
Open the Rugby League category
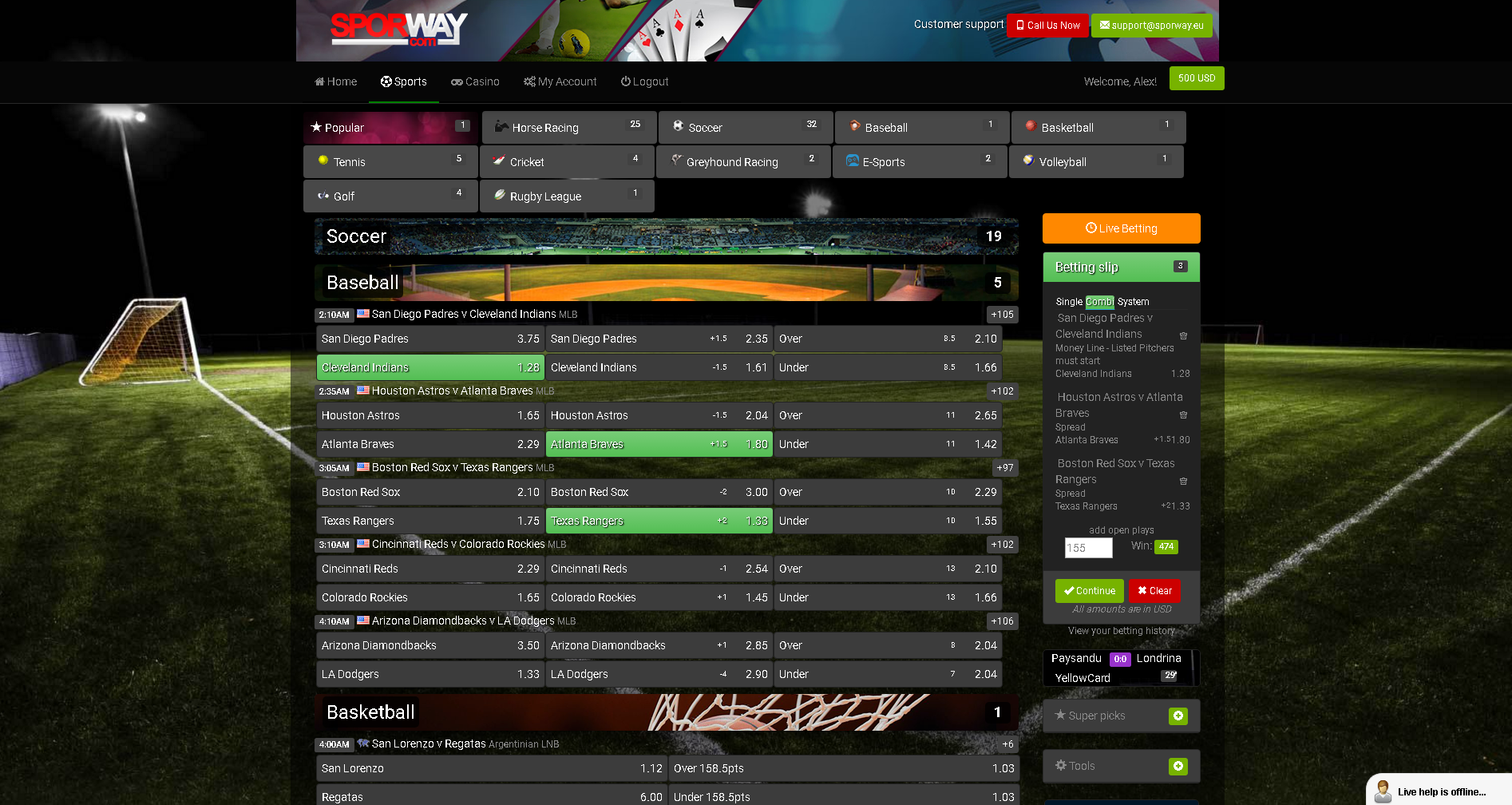567,196
